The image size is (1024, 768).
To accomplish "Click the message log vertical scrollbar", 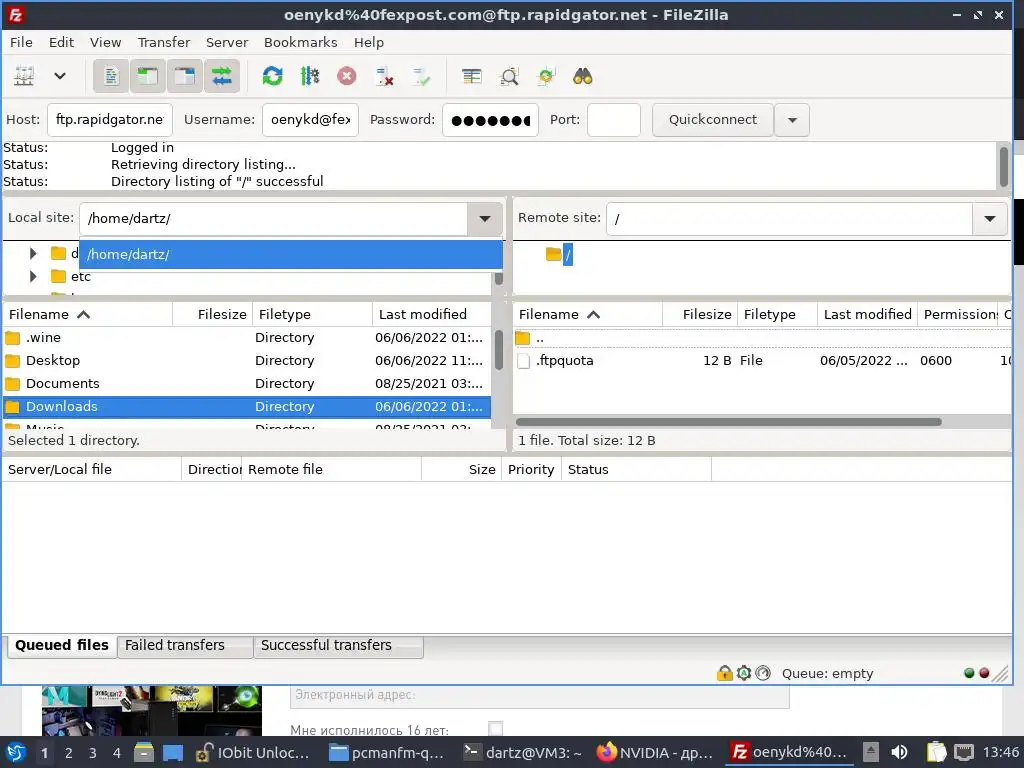I will [1004, 166].
